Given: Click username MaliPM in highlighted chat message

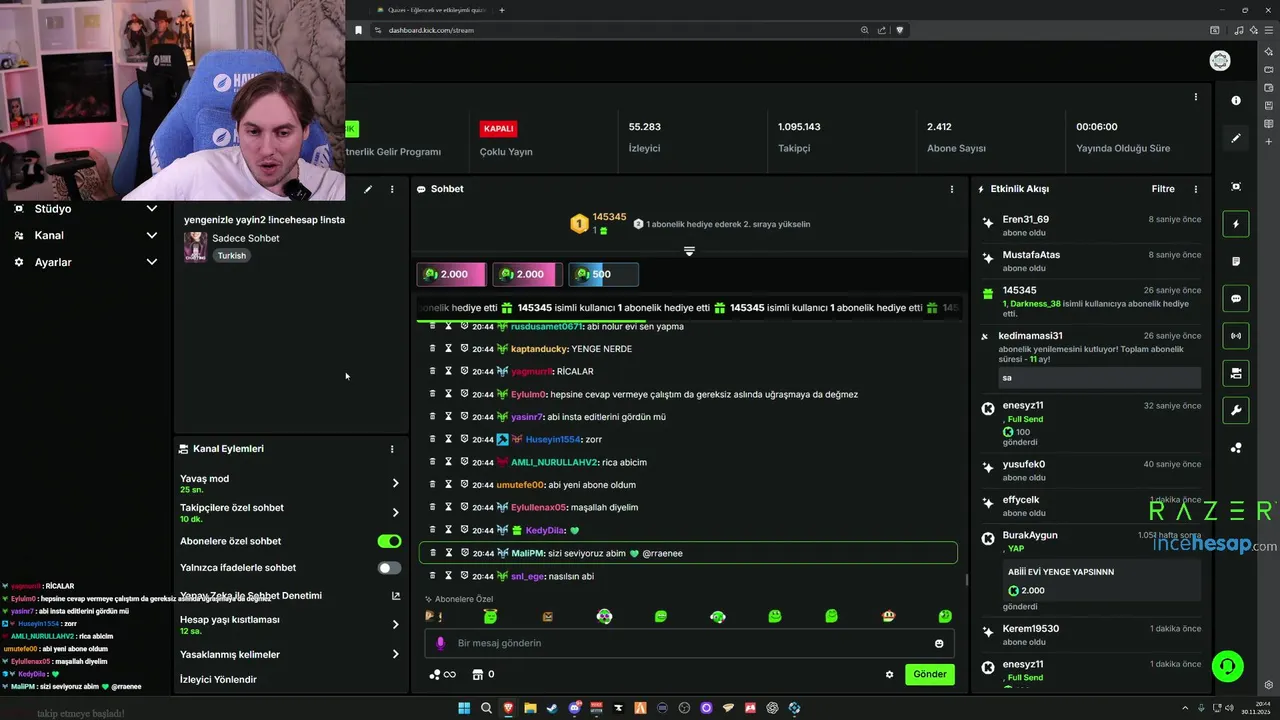Looking at the screenshot, I should pos(526,553).
